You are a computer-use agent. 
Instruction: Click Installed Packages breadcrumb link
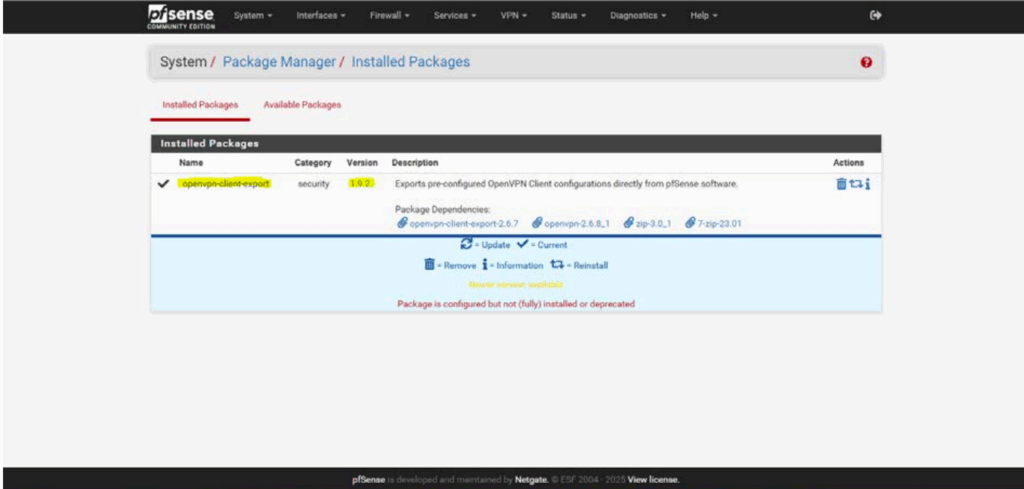pyautogui.click(x=410, y=62)
